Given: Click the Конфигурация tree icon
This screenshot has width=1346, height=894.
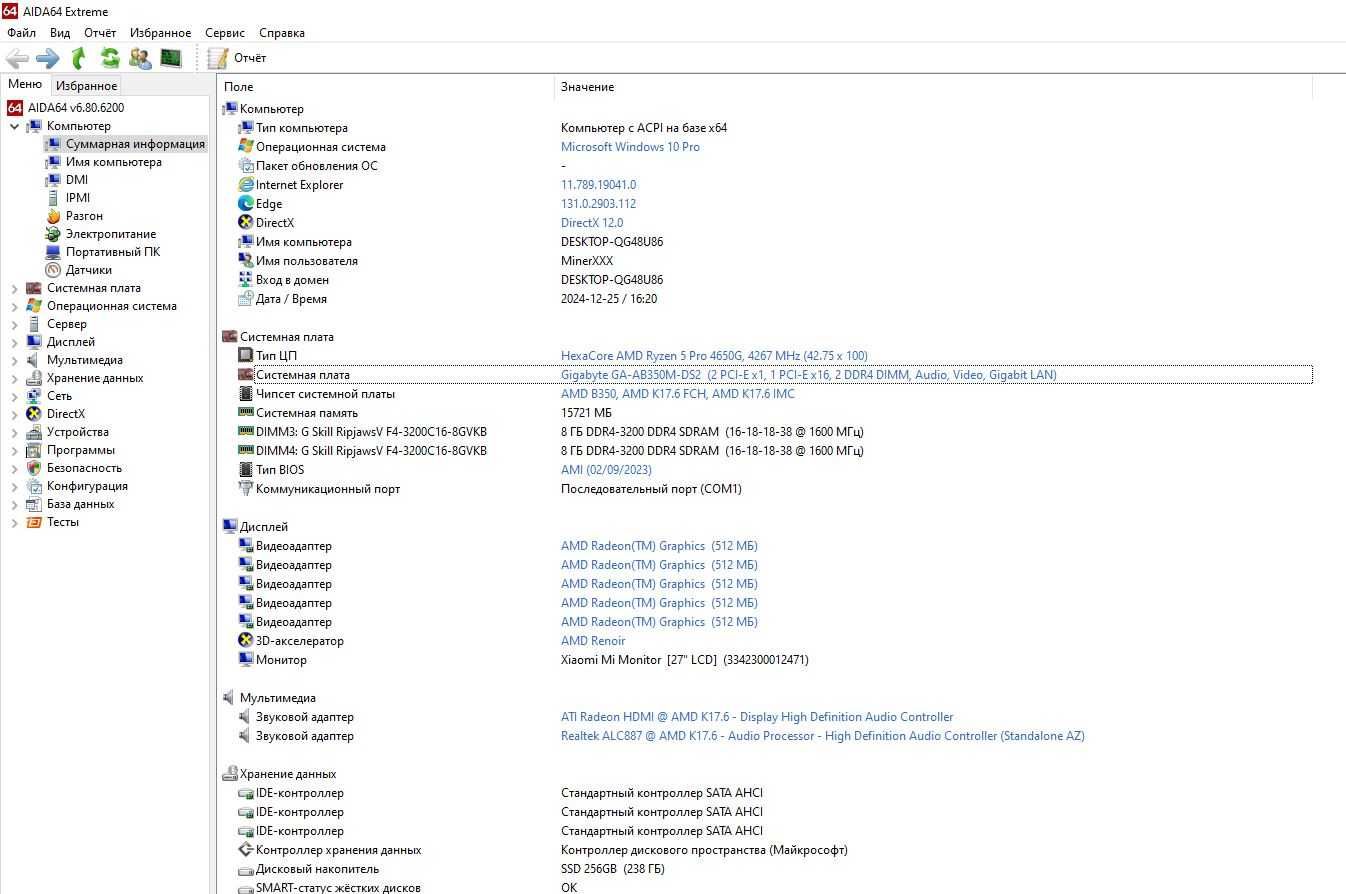Looking at the screenshot, I should click(34, 486).
